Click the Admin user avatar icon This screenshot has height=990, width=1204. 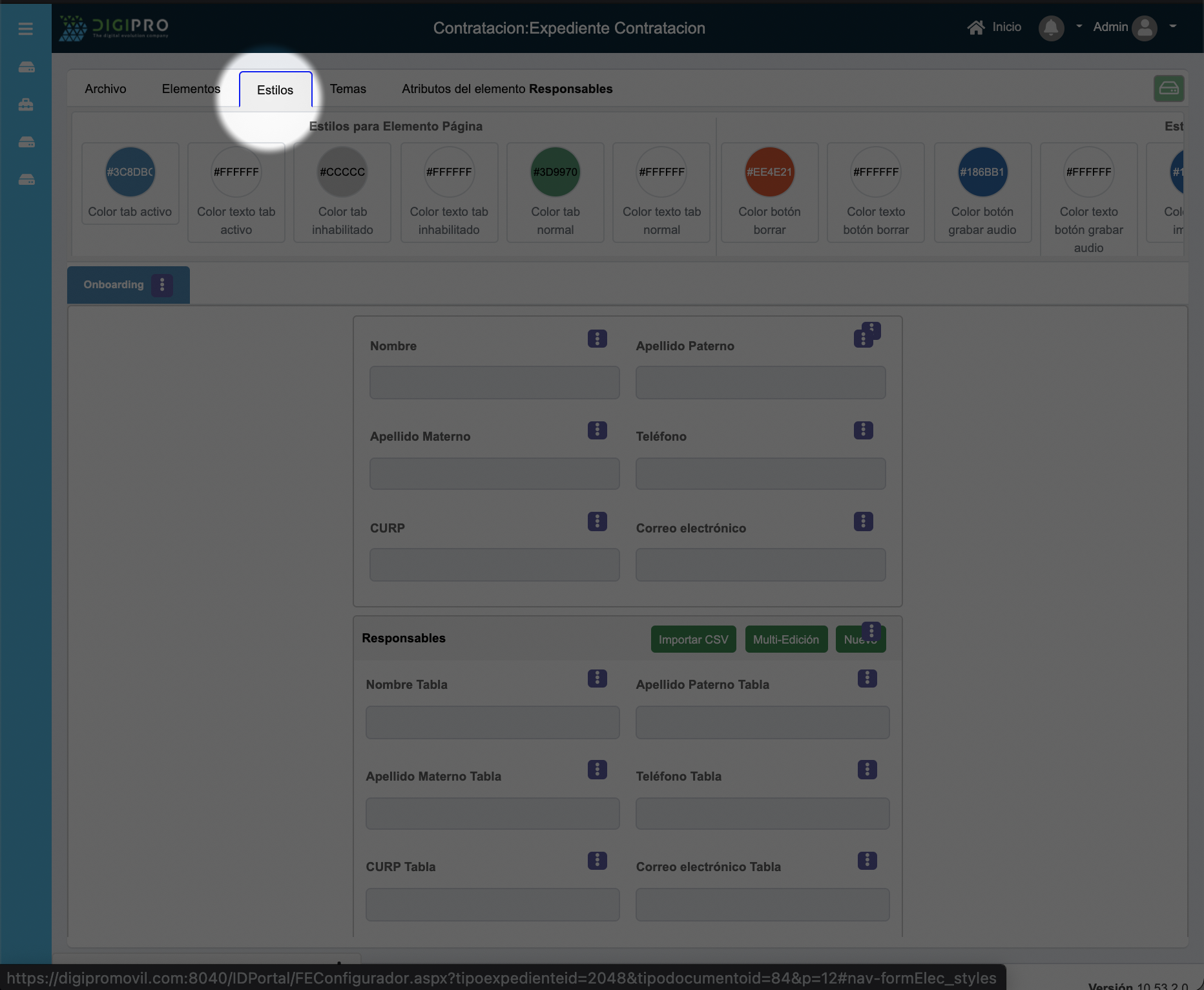(1145, 28)
